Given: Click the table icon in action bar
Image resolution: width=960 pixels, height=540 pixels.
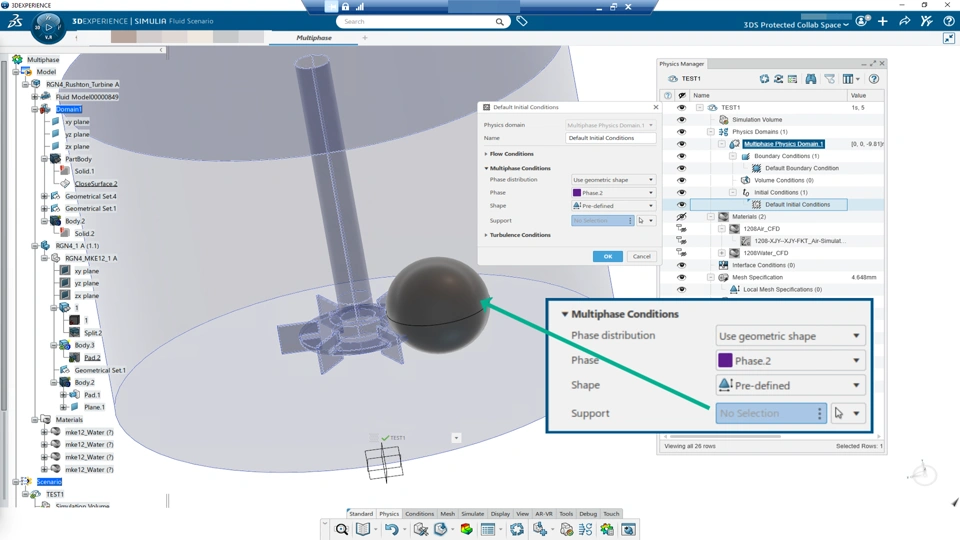Looking at the screenshot, I should (x=488, y=530).
